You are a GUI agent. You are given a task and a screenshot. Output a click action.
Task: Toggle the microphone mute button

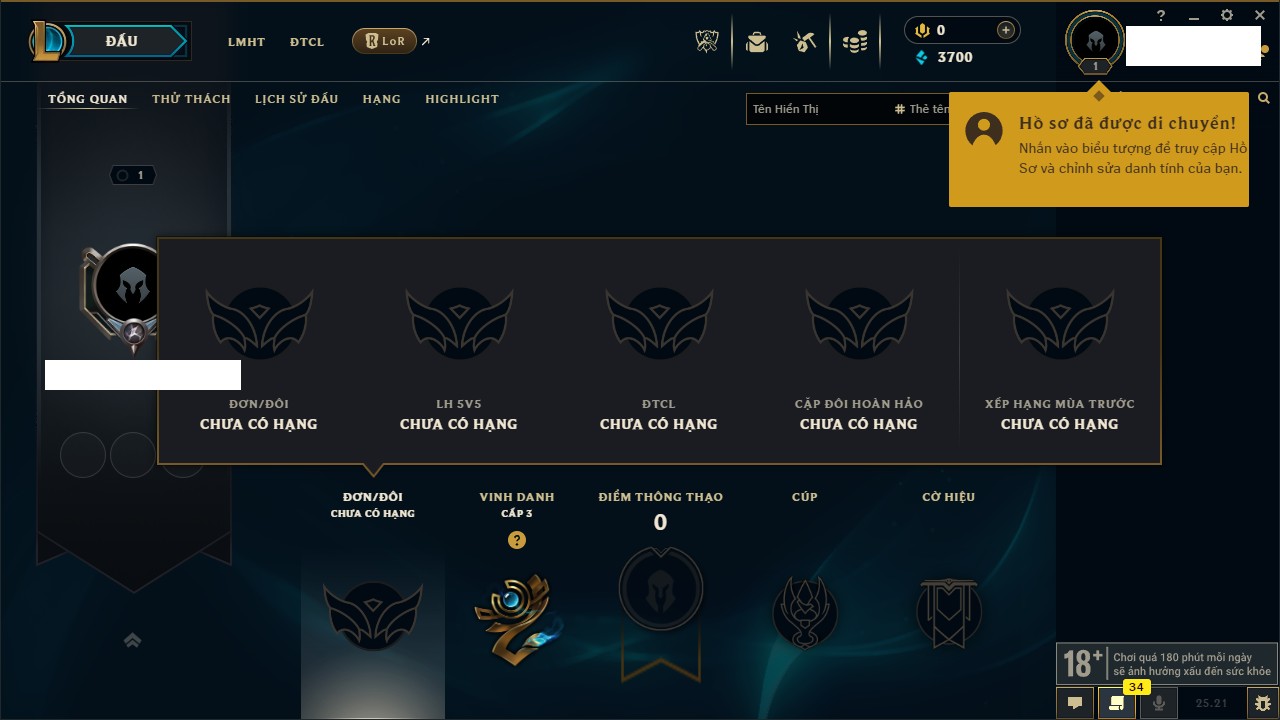tap(1158, 703)
